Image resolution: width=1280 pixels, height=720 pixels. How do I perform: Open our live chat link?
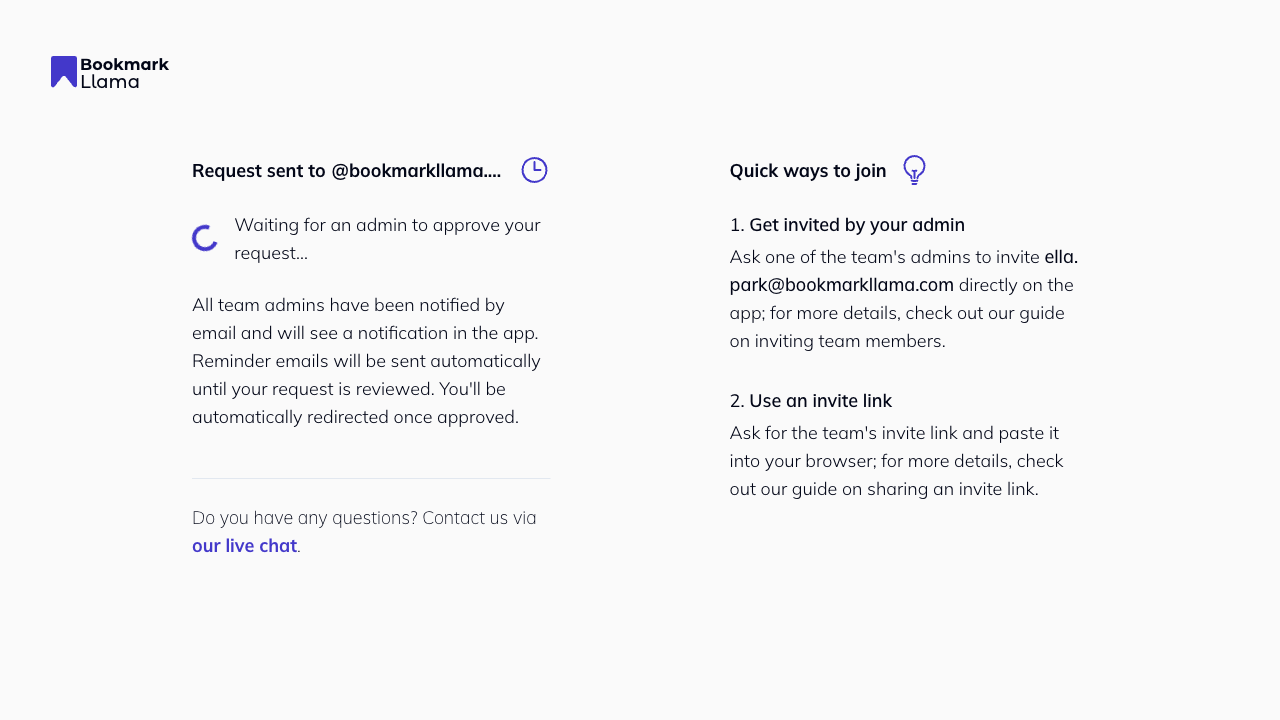[x=244, y=546]
